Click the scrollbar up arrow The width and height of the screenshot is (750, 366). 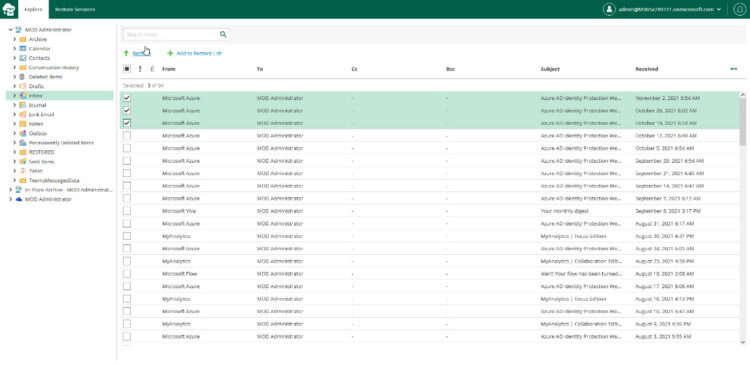point(742,94)
